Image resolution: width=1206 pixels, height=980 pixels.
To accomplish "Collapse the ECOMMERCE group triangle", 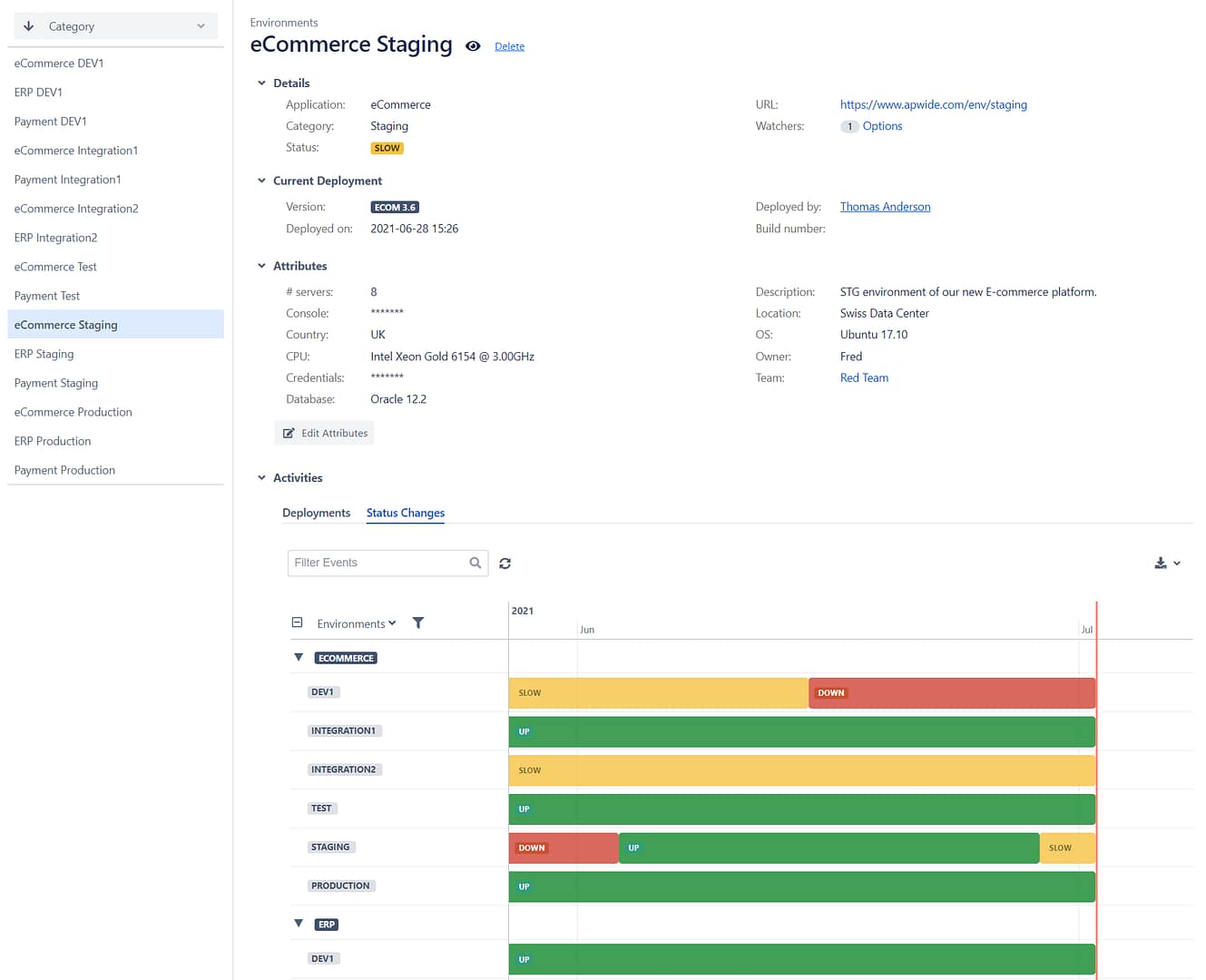I will pyautogui.click(x=299, y=656).
